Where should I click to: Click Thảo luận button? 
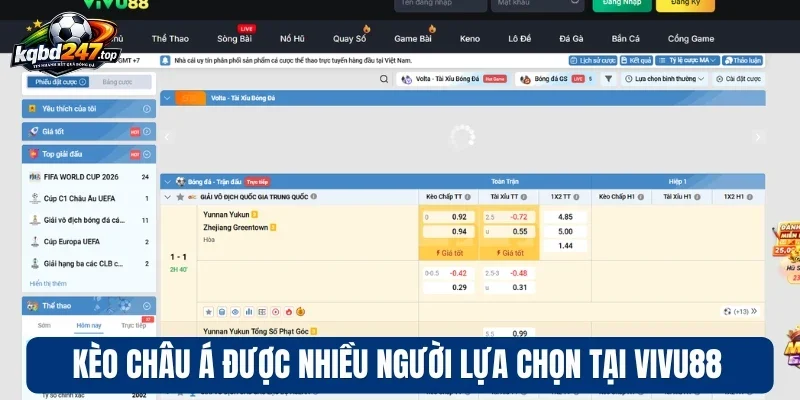(x=742, y=60)
